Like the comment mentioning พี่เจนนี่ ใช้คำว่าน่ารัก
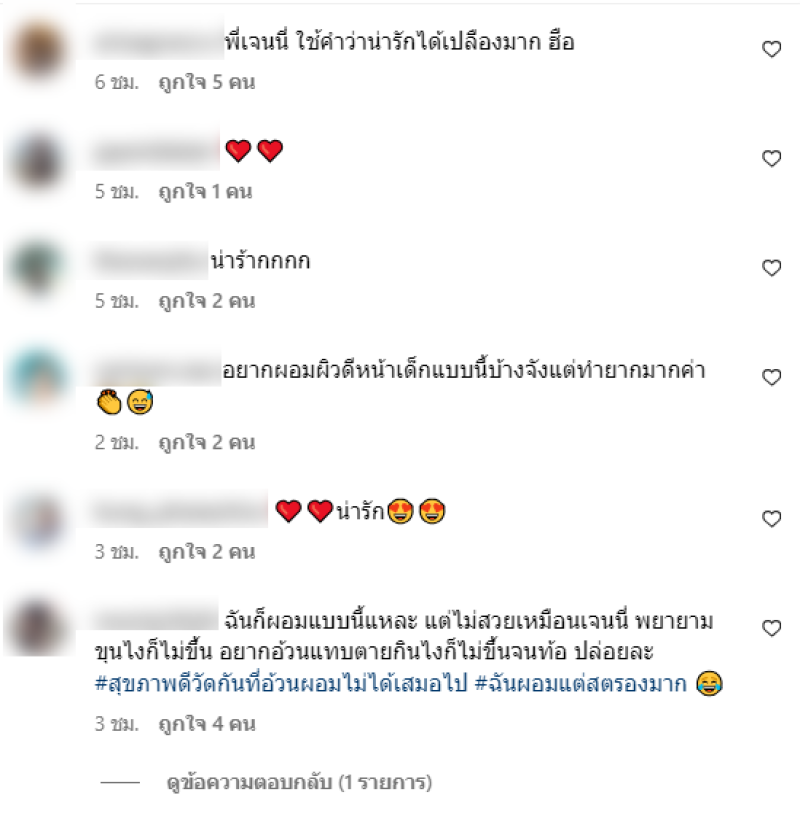Image resolution: width=800 pixels, height=830 pixels. pos(771,49)
